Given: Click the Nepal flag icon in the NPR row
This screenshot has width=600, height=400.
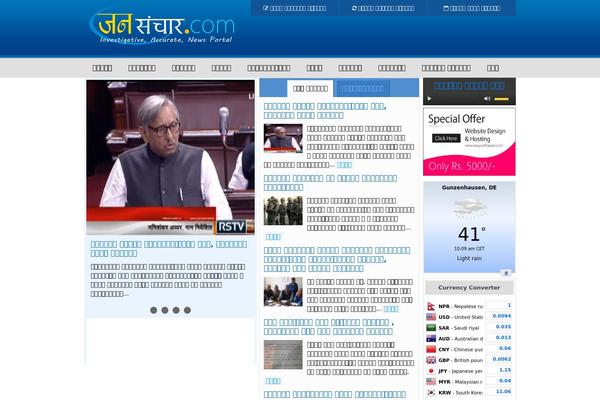Looking at the screenshot, I should pyautogui.click(x=431, y=306).
